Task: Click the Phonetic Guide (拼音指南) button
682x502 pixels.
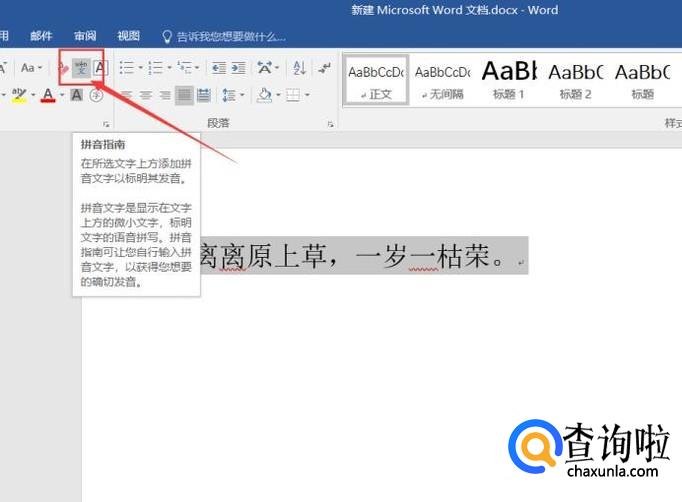Action: [x=81, y=68]
